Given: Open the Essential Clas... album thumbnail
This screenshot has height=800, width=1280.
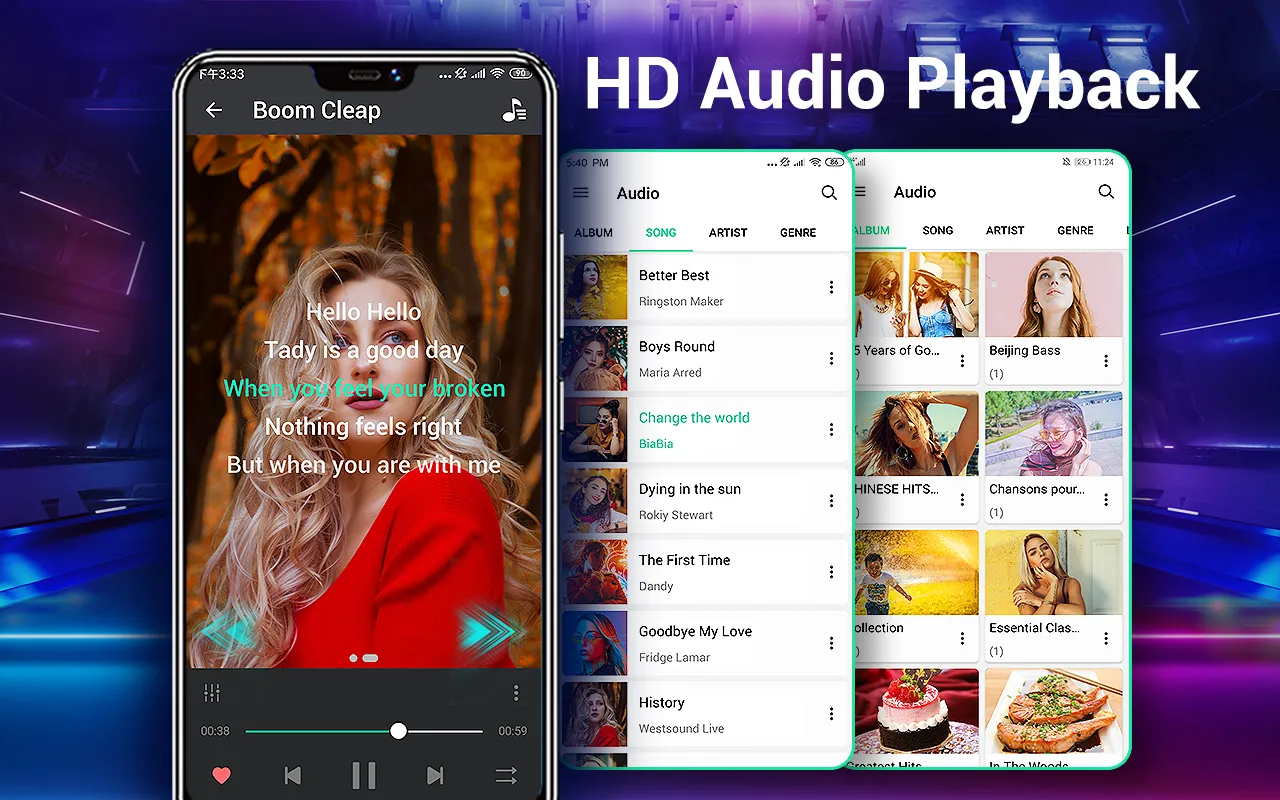Looking at the screenshot, I should coord(1053,572).
